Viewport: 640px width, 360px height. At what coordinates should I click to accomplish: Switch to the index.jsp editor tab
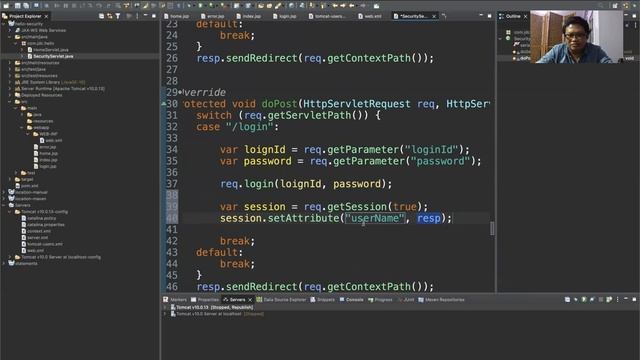(249, 16)
